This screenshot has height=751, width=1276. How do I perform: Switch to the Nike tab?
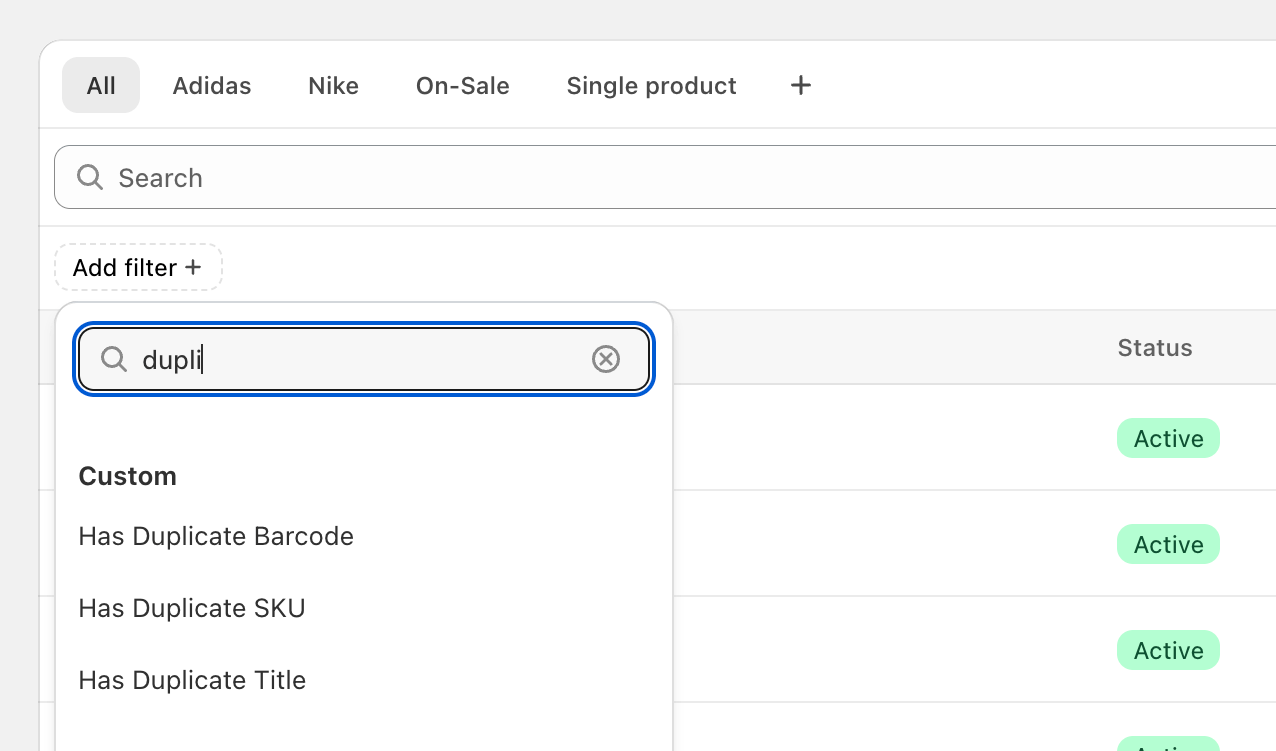pyautogui.click(x=333, y=85)
